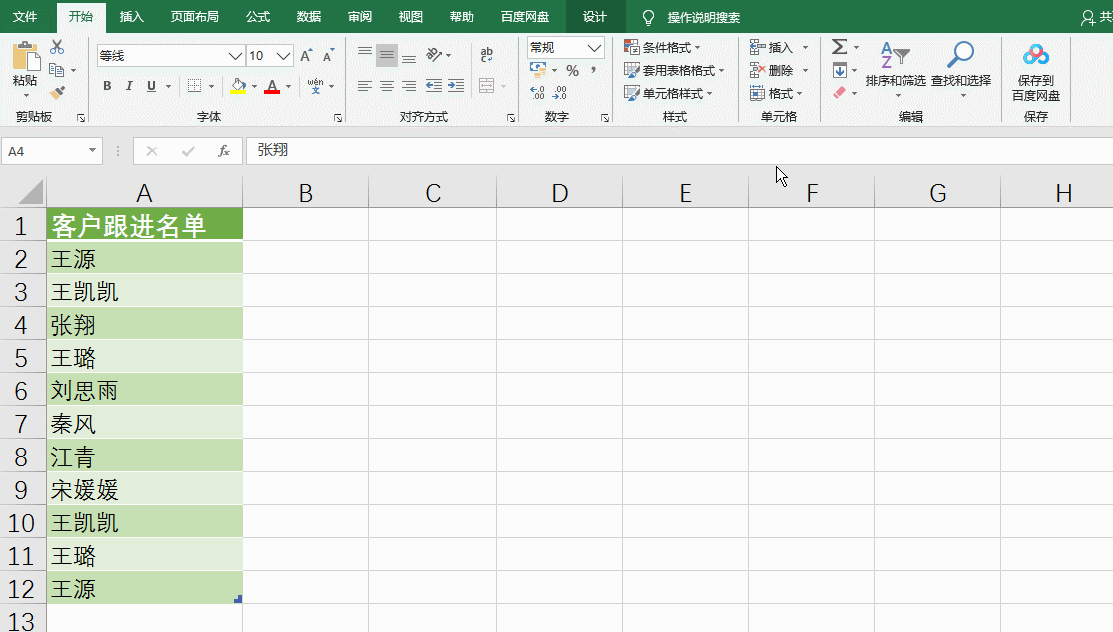Click 单元格样式 button
1113x632 pixels.
tap(663, 93)
